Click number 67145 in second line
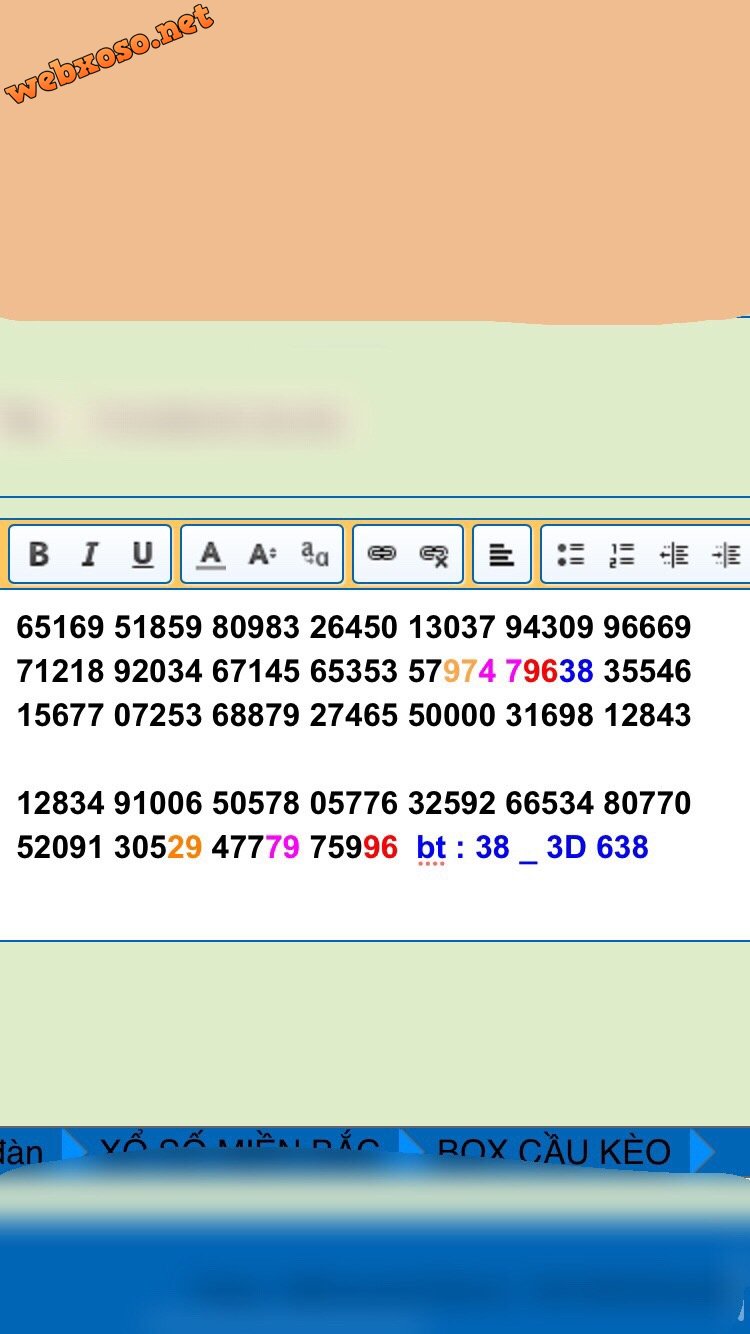 pyautogui.click(x=256, y=671)
